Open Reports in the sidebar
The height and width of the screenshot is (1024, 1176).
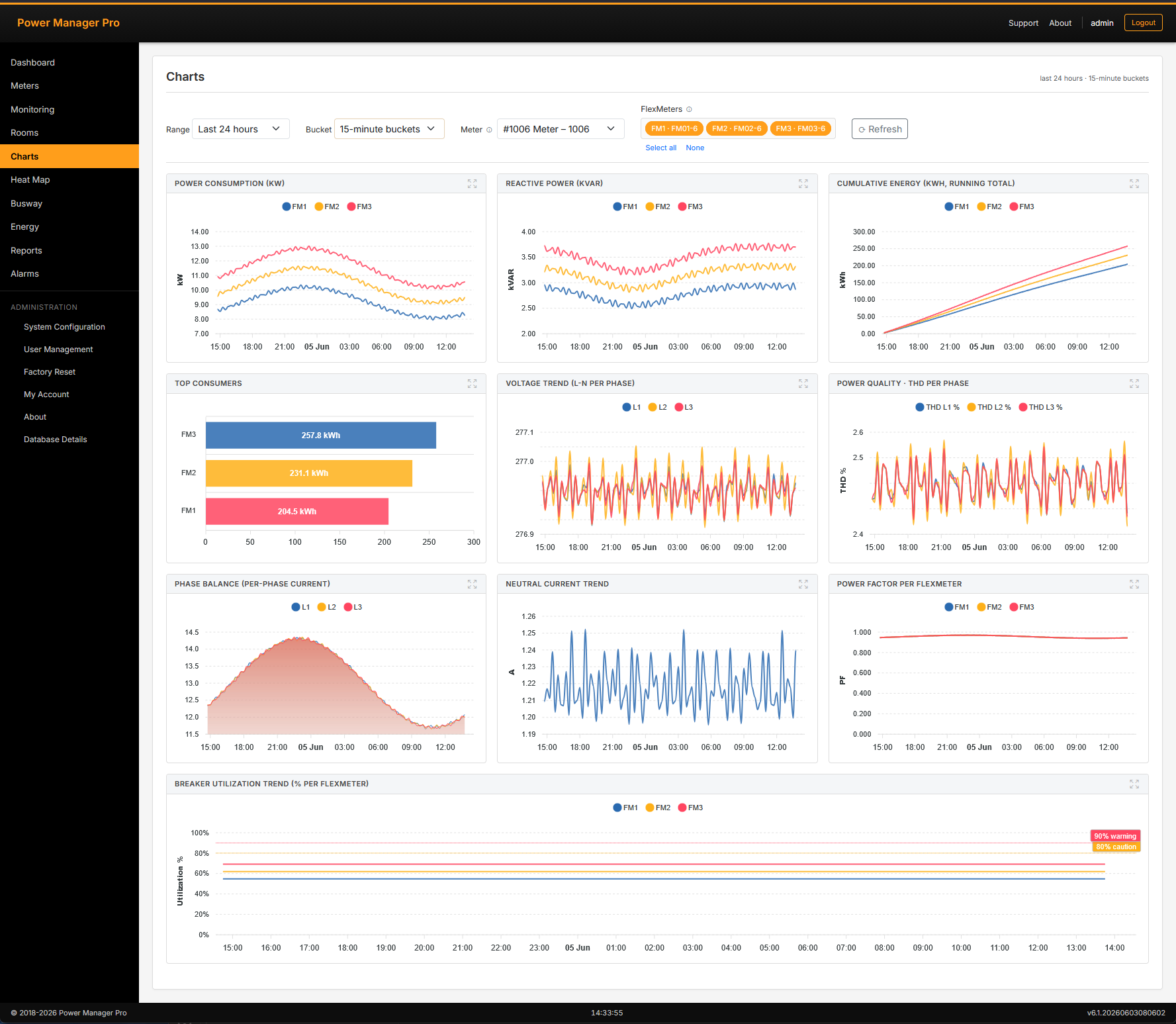[69, 250]
